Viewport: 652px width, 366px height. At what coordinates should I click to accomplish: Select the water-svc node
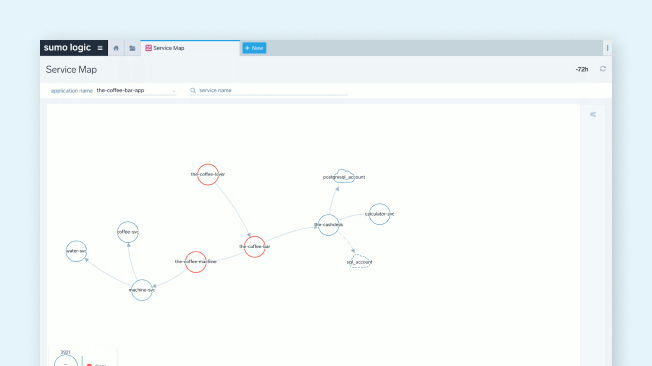pyautogui.click(x=77, y=251)
